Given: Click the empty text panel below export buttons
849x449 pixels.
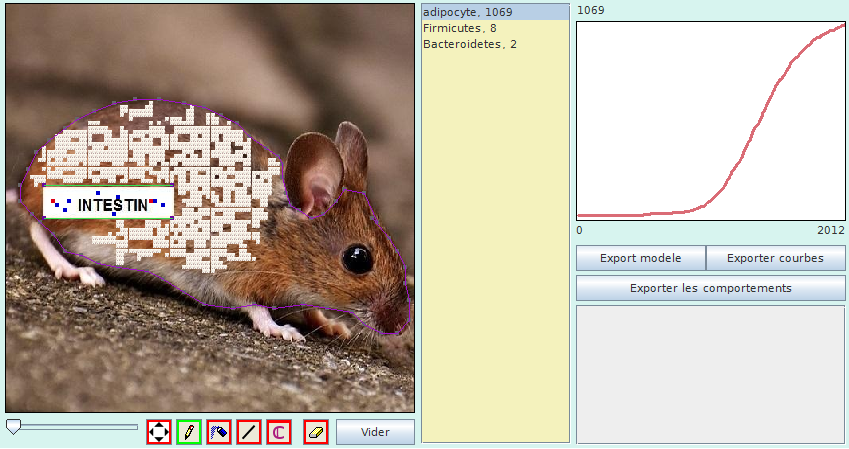Looking at the screenshot, I should 710,373.
